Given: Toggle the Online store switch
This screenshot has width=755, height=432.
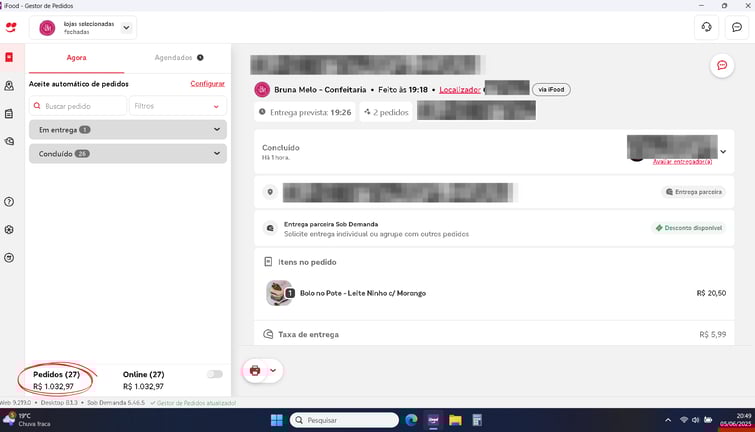Looking at the screenshot, I should (x=215, y=374).
